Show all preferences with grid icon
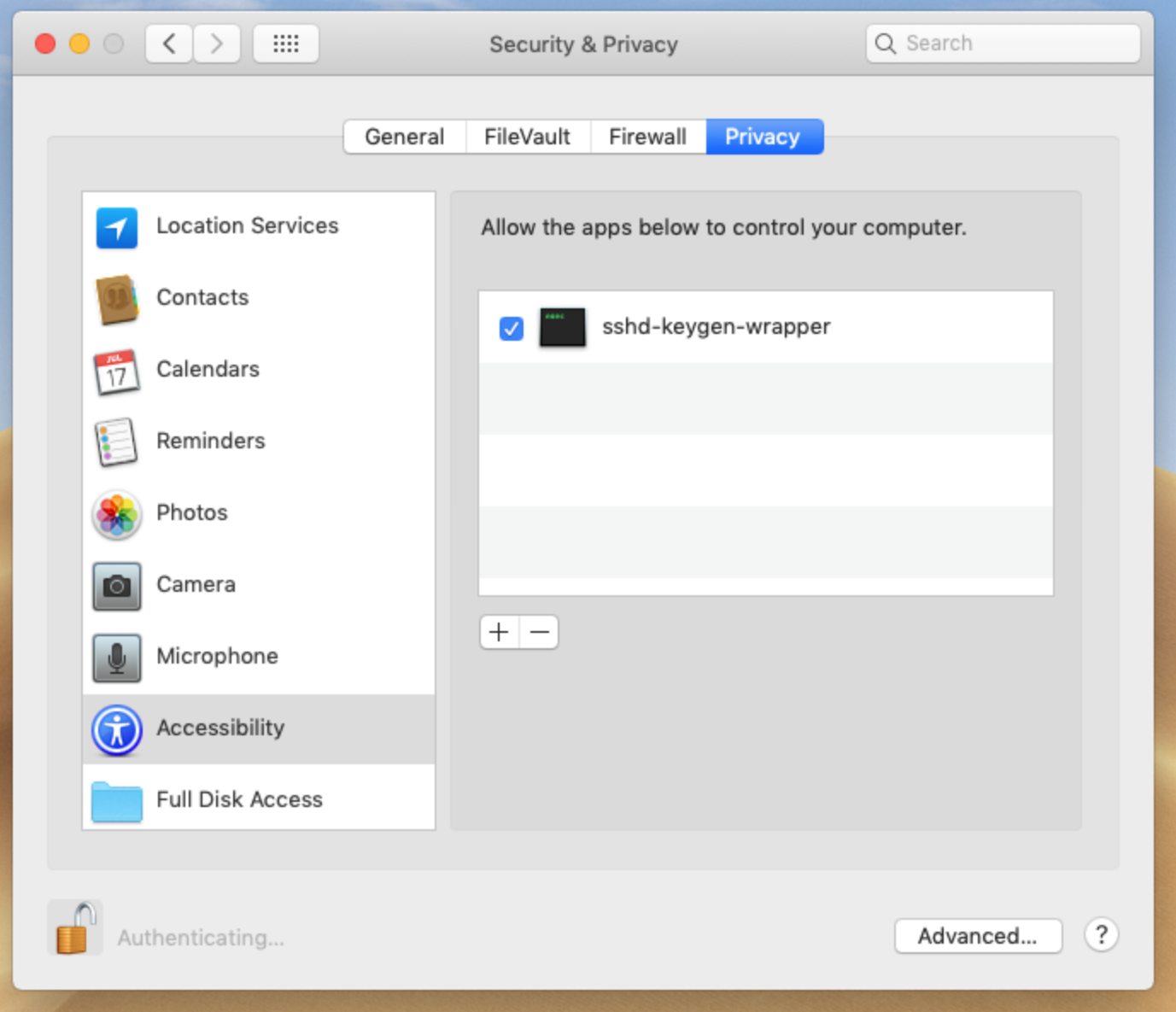This screenshot has width=1176, height=1012. [x=286, y=44]
